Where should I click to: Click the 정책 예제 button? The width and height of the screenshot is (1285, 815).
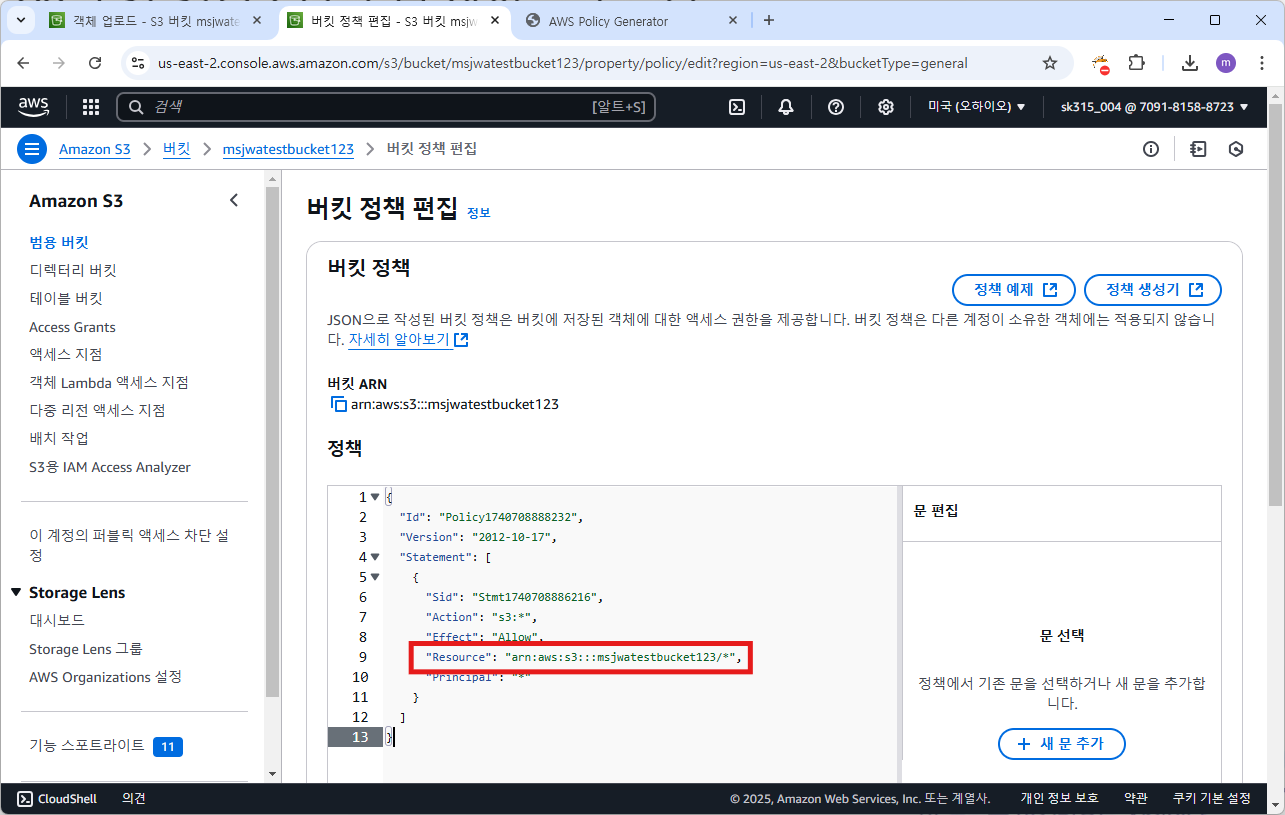(1014, 290)
